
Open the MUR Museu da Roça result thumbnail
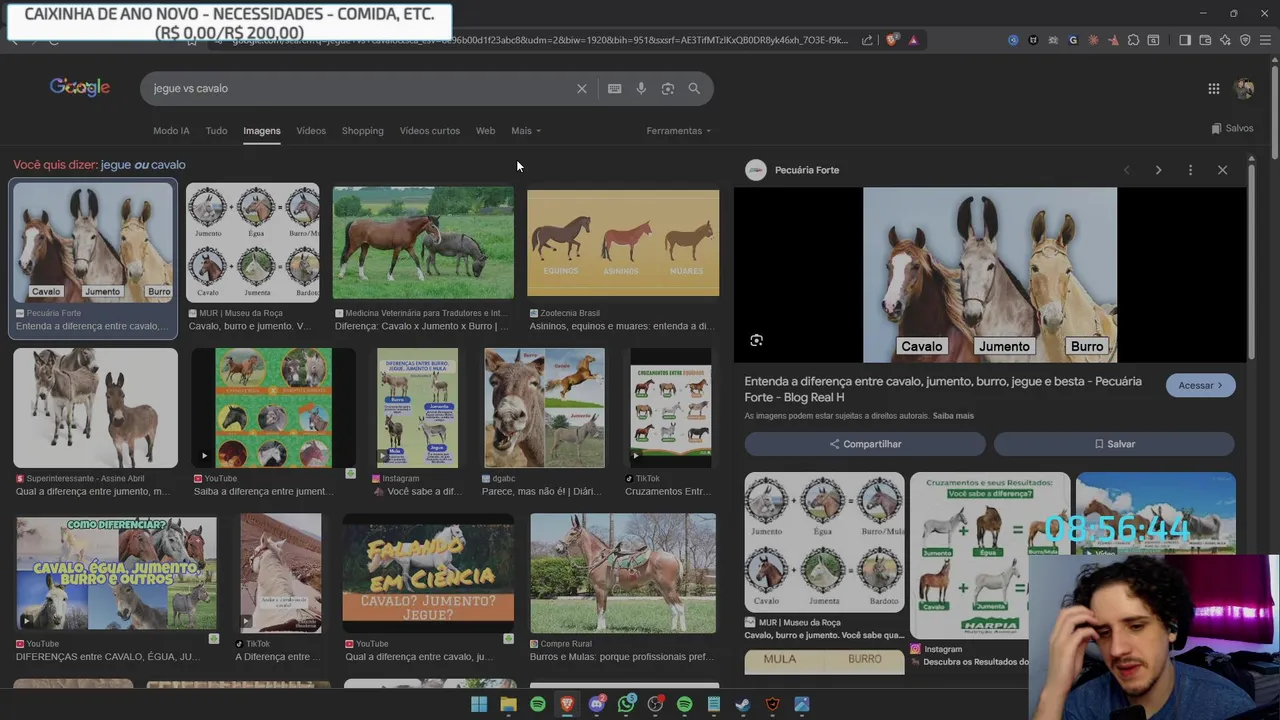tap(253, 243)
